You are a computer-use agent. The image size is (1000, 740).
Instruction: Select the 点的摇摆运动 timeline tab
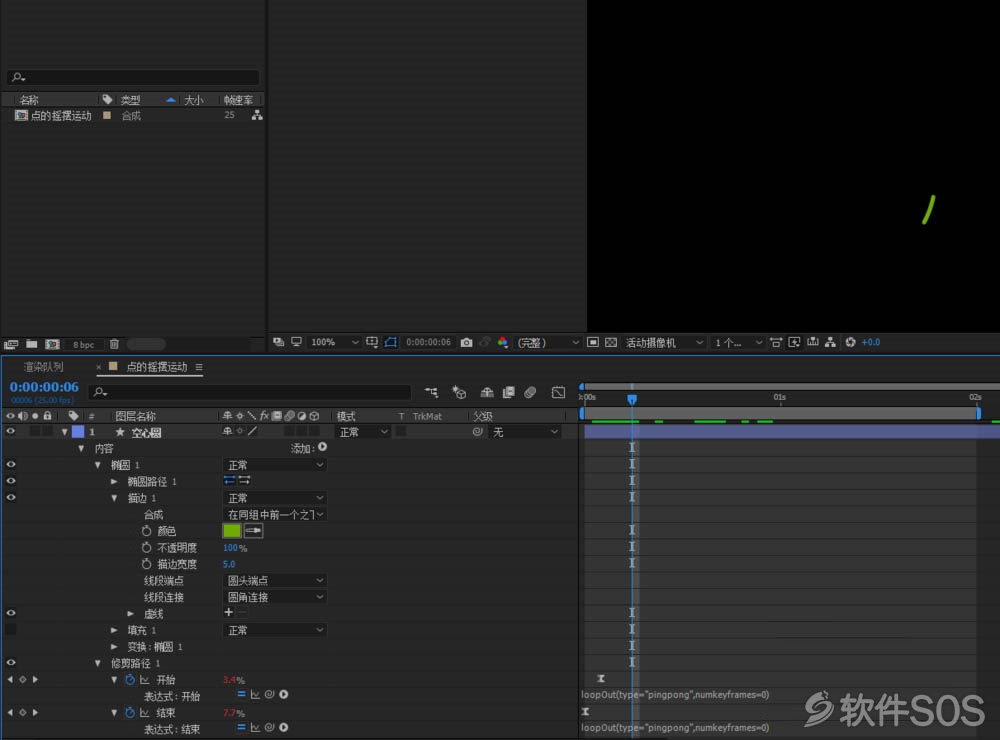[x=156, y=367]
